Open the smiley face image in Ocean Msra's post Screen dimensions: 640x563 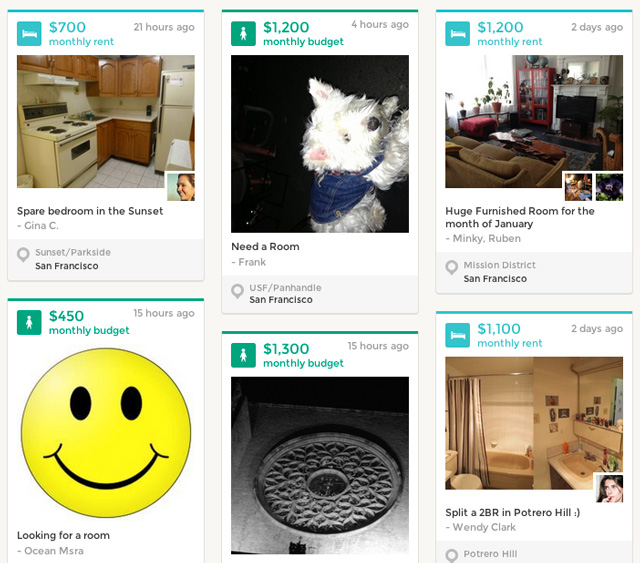pos(106,433)
